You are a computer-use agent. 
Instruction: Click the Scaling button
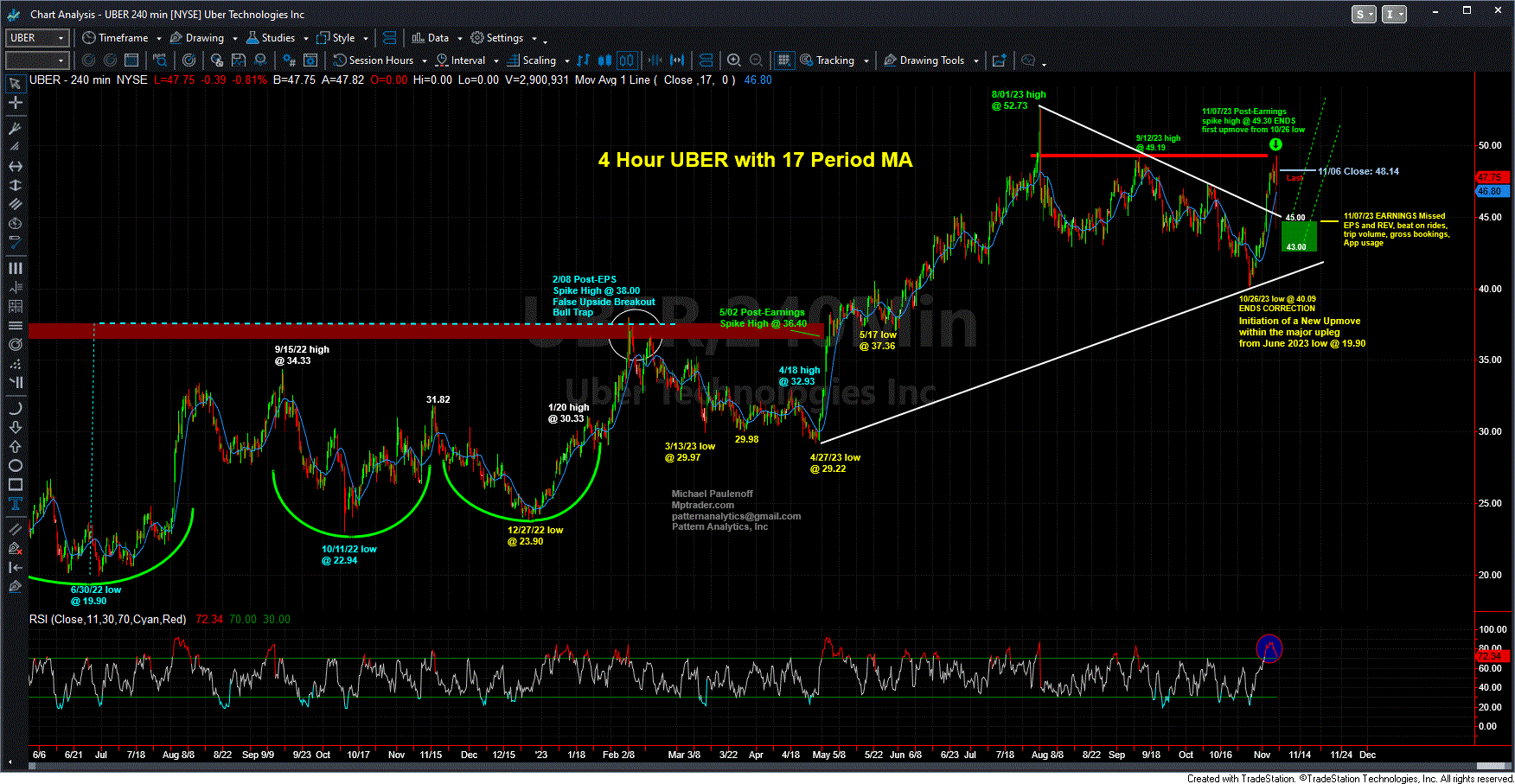532,61
